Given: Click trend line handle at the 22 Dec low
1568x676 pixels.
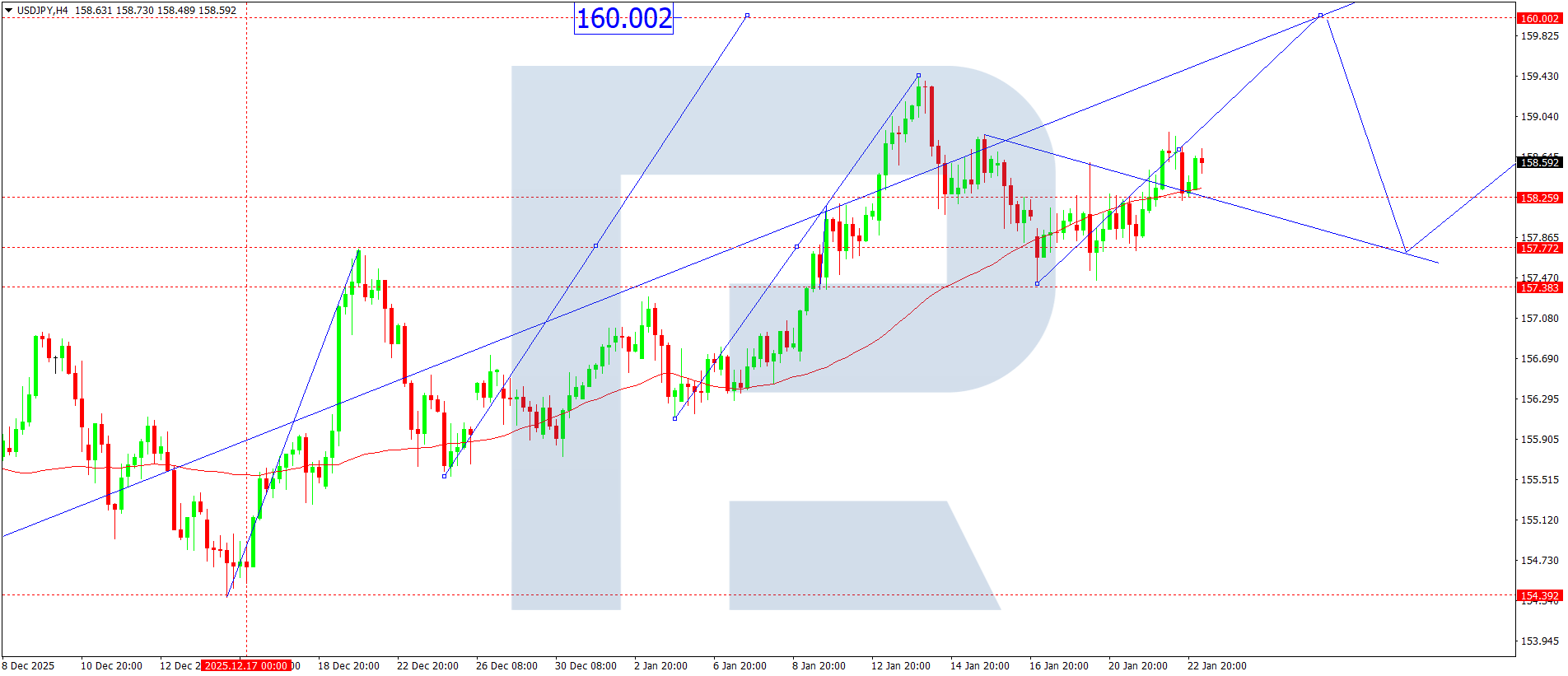Looking at the screenshot, I should [x=445, y=476].
